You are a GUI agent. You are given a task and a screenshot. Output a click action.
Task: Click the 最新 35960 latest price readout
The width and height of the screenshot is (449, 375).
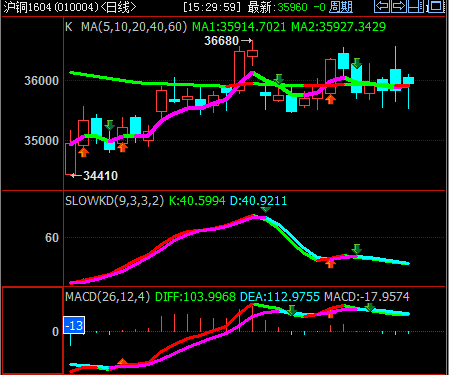(x=277, y=7)
